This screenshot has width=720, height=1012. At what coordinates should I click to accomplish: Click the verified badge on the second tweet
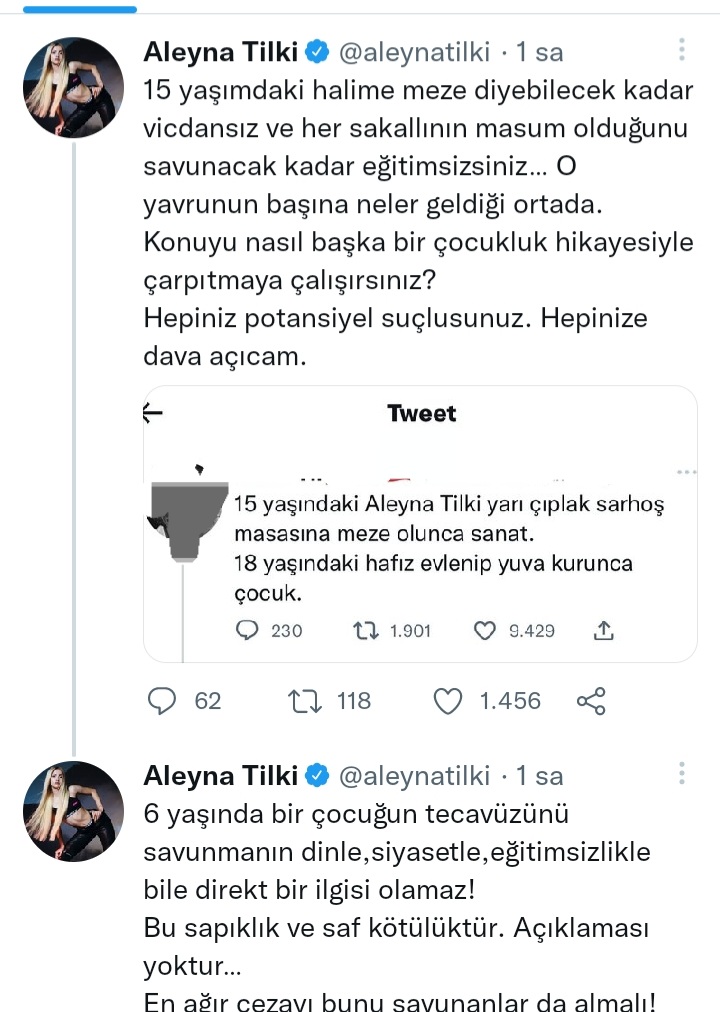(319, 775)
